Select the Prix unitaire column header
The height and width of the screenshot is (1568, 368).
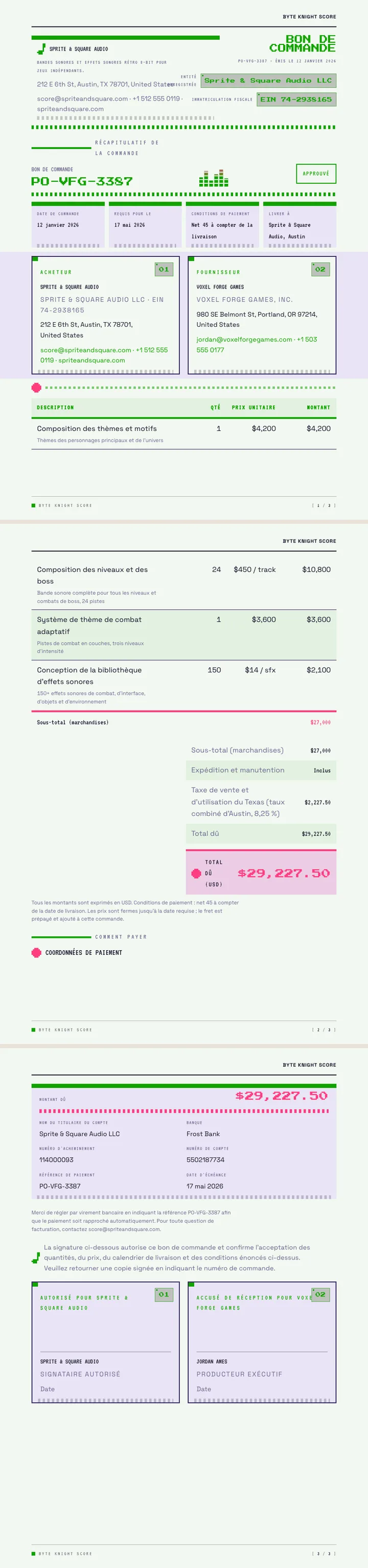pyautogui.click(x=254, y=408)
